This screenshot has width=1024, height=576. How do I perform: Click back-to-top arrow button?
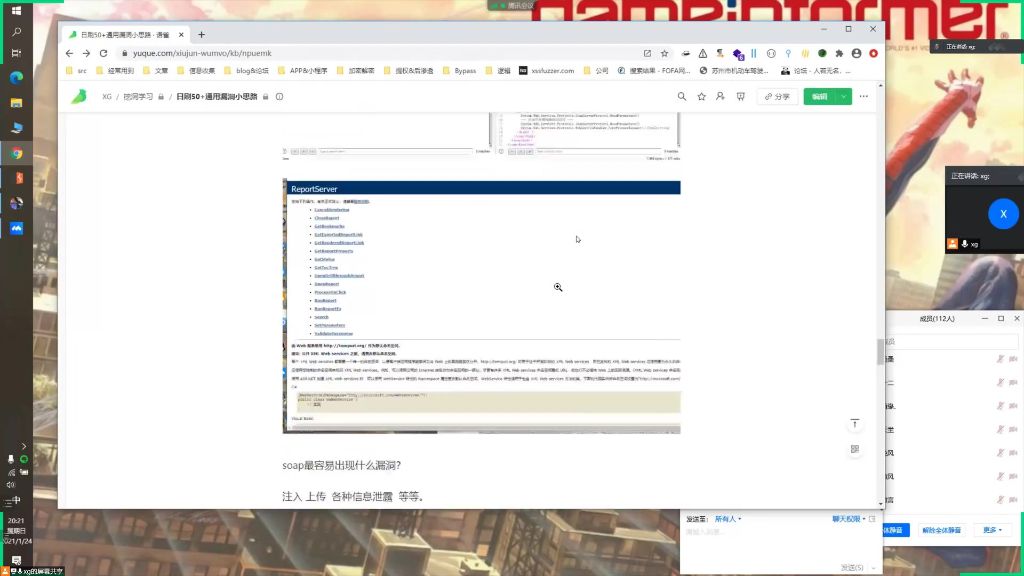click(855, 424)
